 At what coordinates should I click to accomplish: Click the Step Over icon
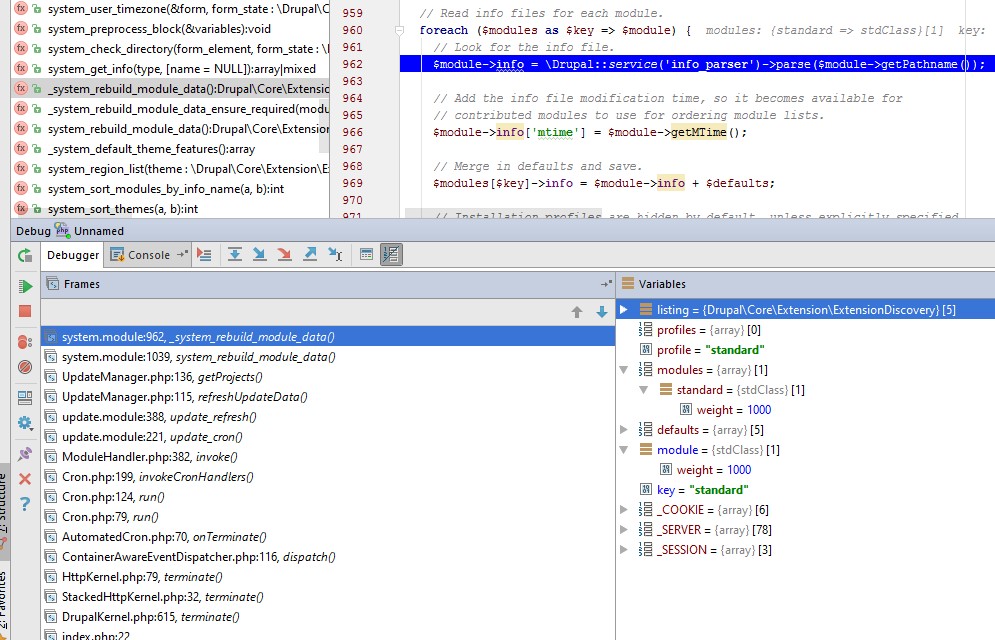click(x=235, y=255)
